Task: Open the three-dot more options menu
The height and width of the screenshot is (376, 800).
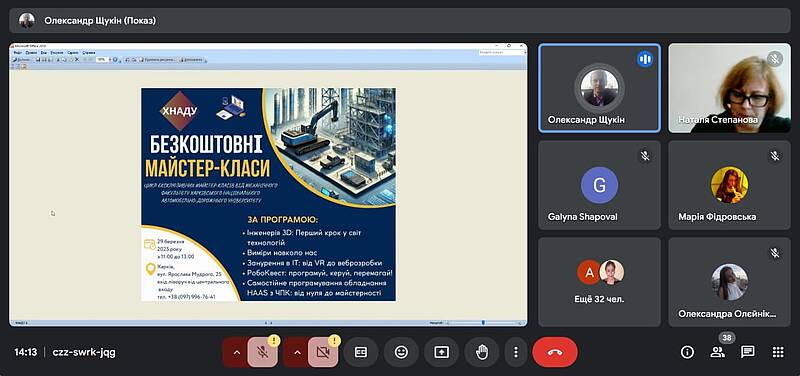Action: [x=516, y=352]
